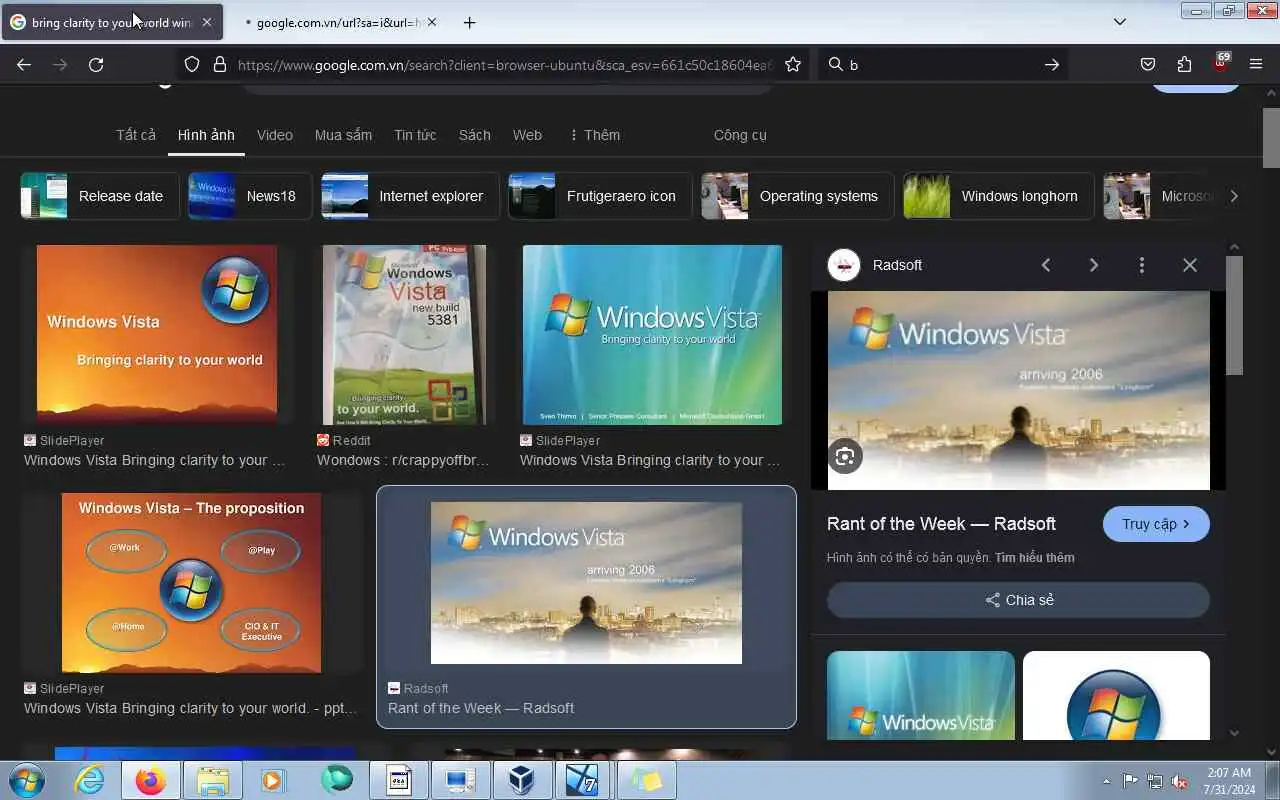
Task: Click the shield tracking protection icon
Action: 192,64
